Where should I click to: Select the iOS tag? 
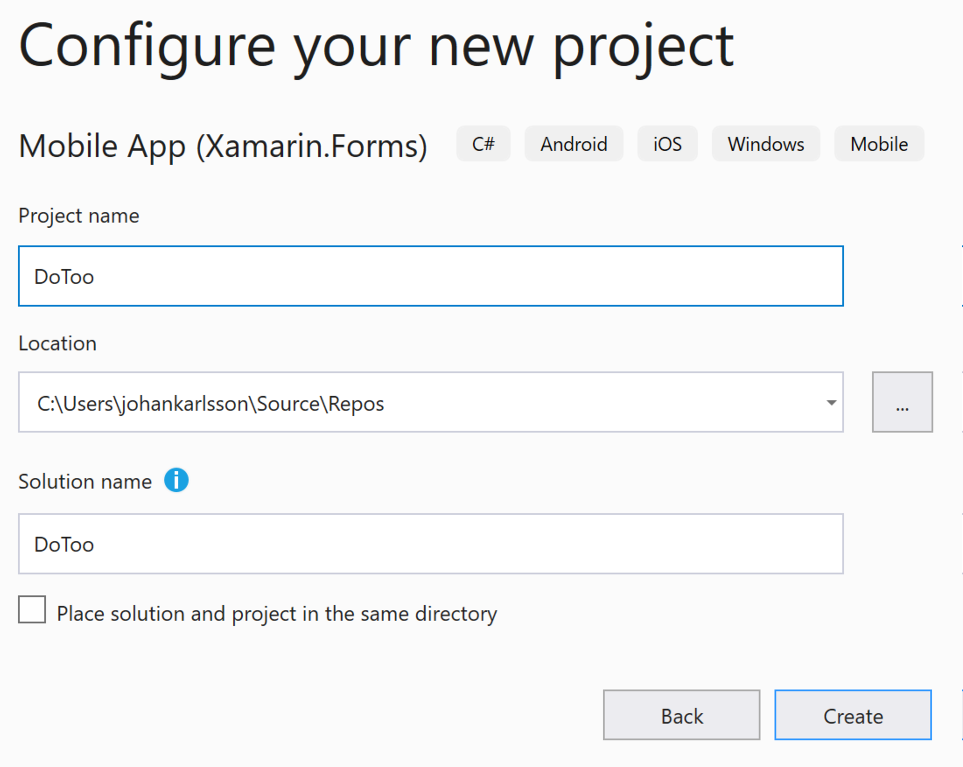coord(668,144)
